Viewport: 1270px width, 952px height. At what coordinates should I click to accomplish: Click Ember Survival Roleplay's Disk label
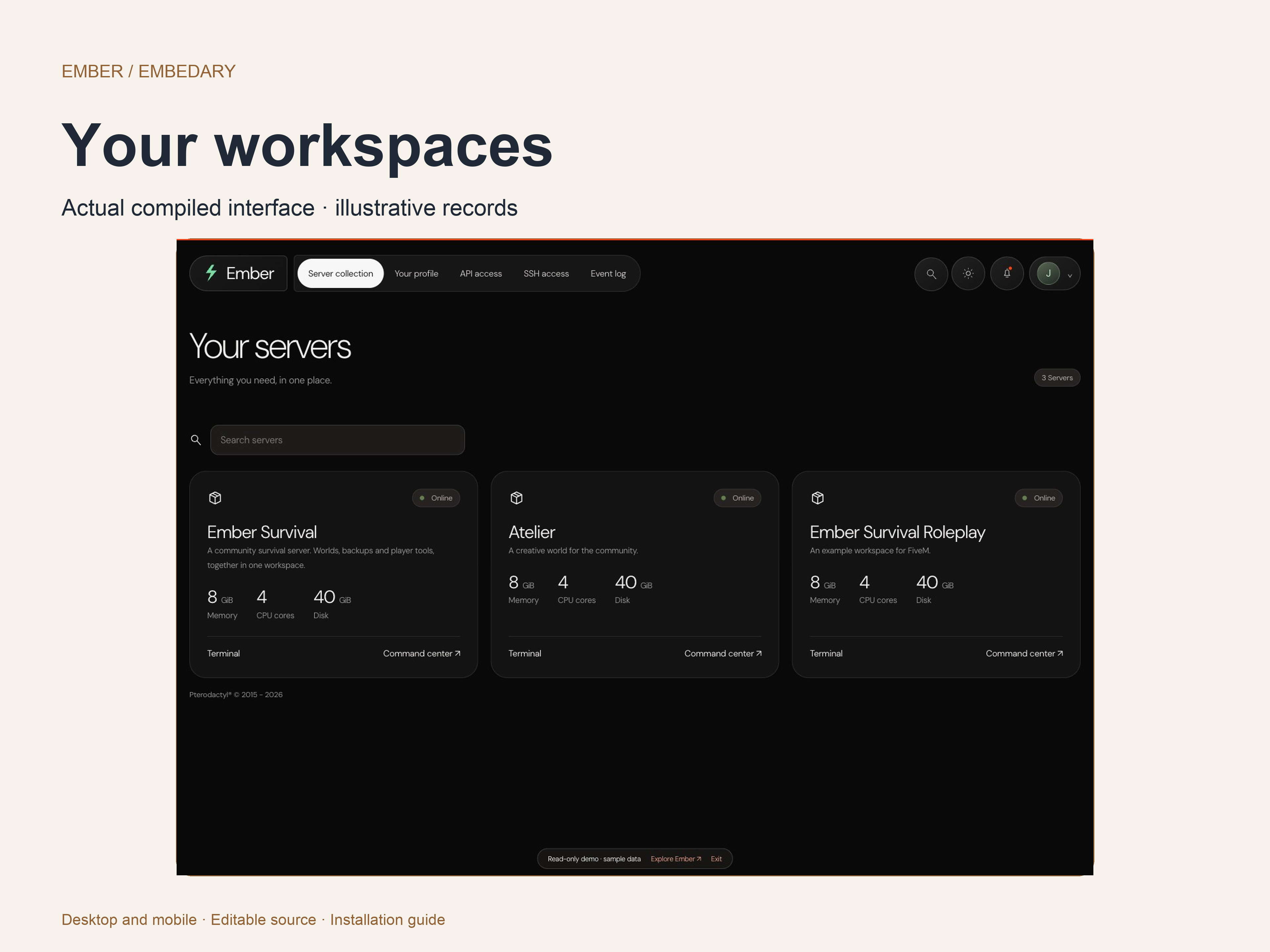coord(923,600)
